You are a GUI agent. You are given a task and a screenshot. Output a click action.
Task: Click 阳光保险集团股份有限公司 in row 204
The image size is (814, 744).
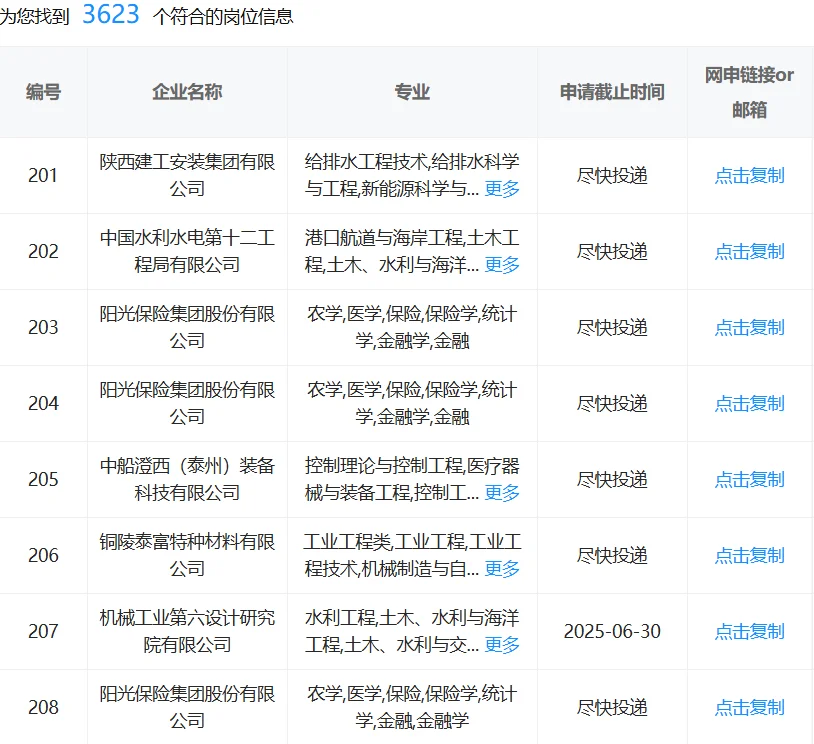click(187, 403)
